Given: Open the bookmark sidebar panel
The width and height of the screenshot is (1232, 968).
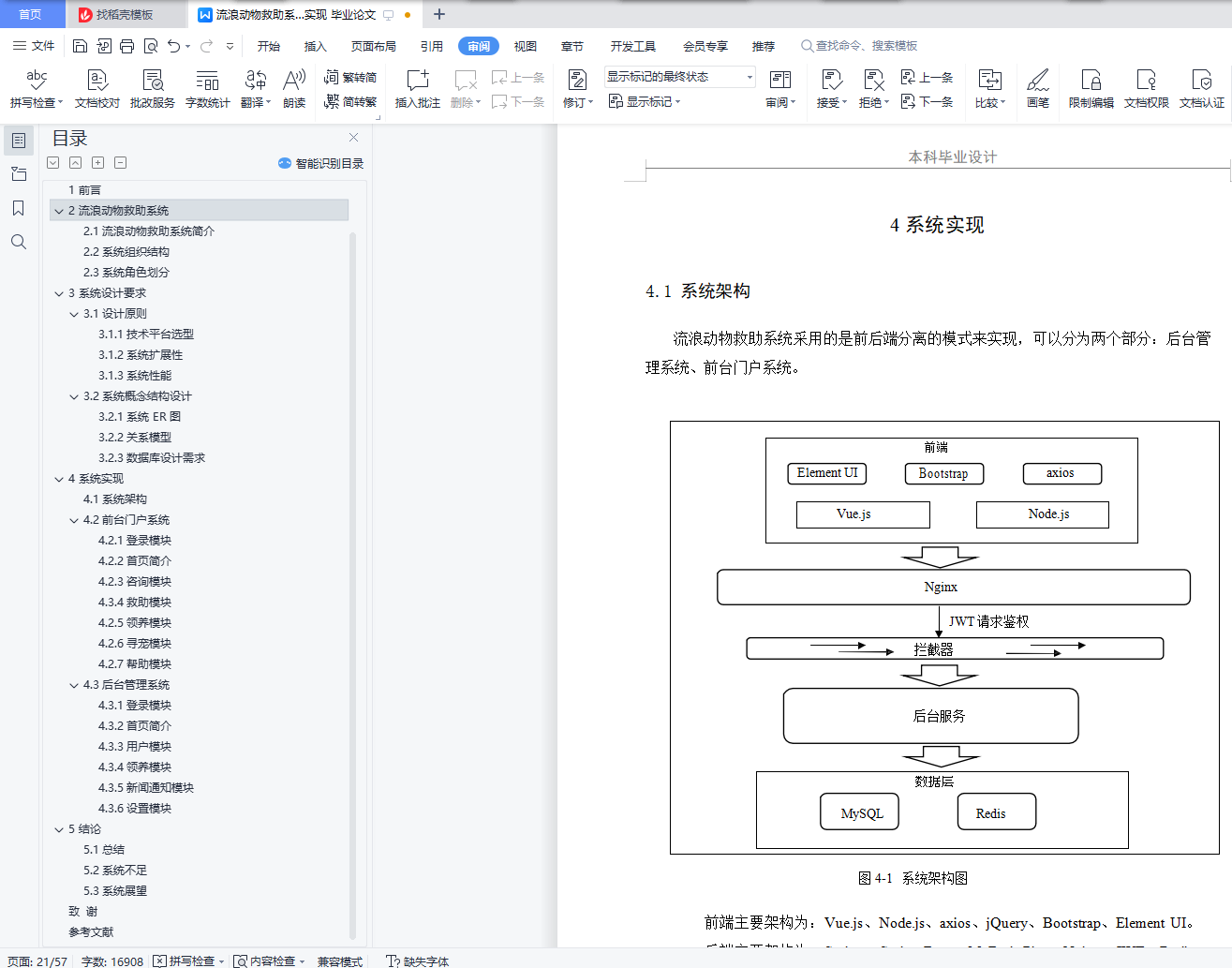Looking at the screenshot, I should 19,208.
